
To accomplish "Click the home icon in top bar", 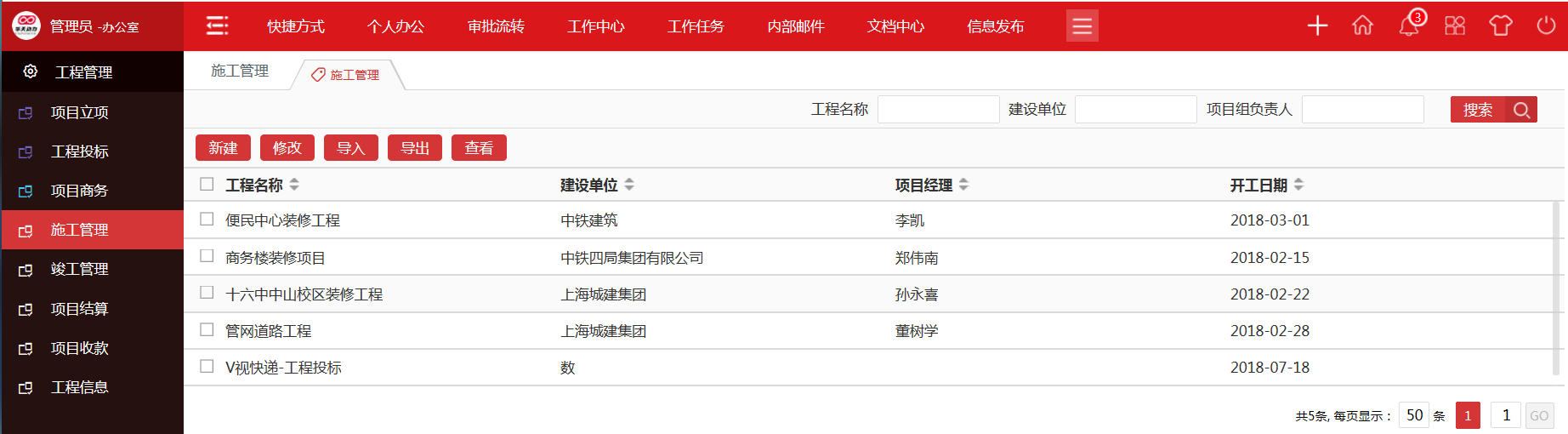I will (1362, 26).
